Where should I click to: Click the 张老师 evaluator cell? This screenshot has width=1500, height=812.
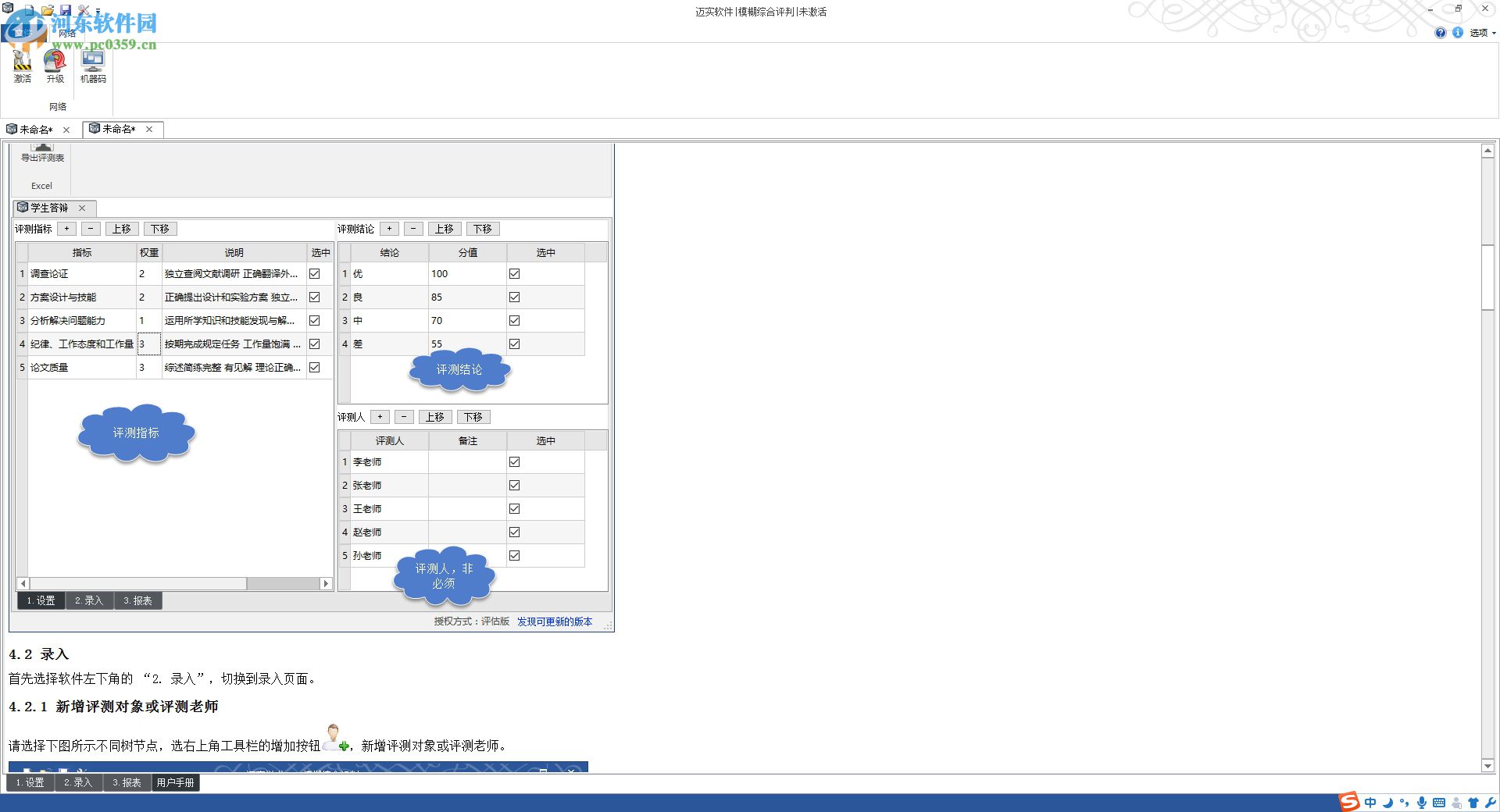coord(389,486)
